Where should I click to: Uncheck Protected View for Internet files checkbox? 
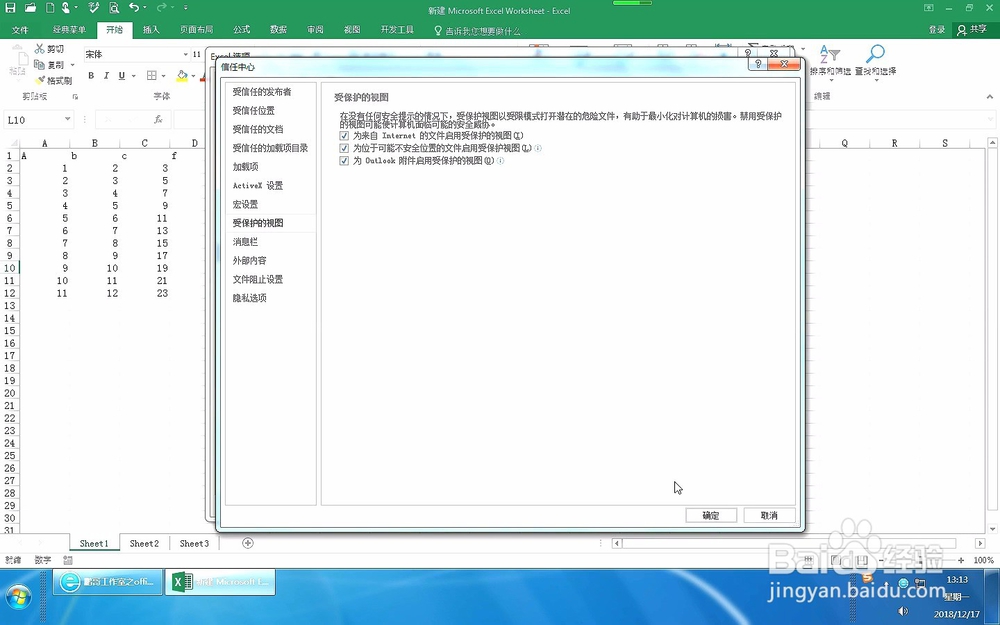click(x=344, y=136)
